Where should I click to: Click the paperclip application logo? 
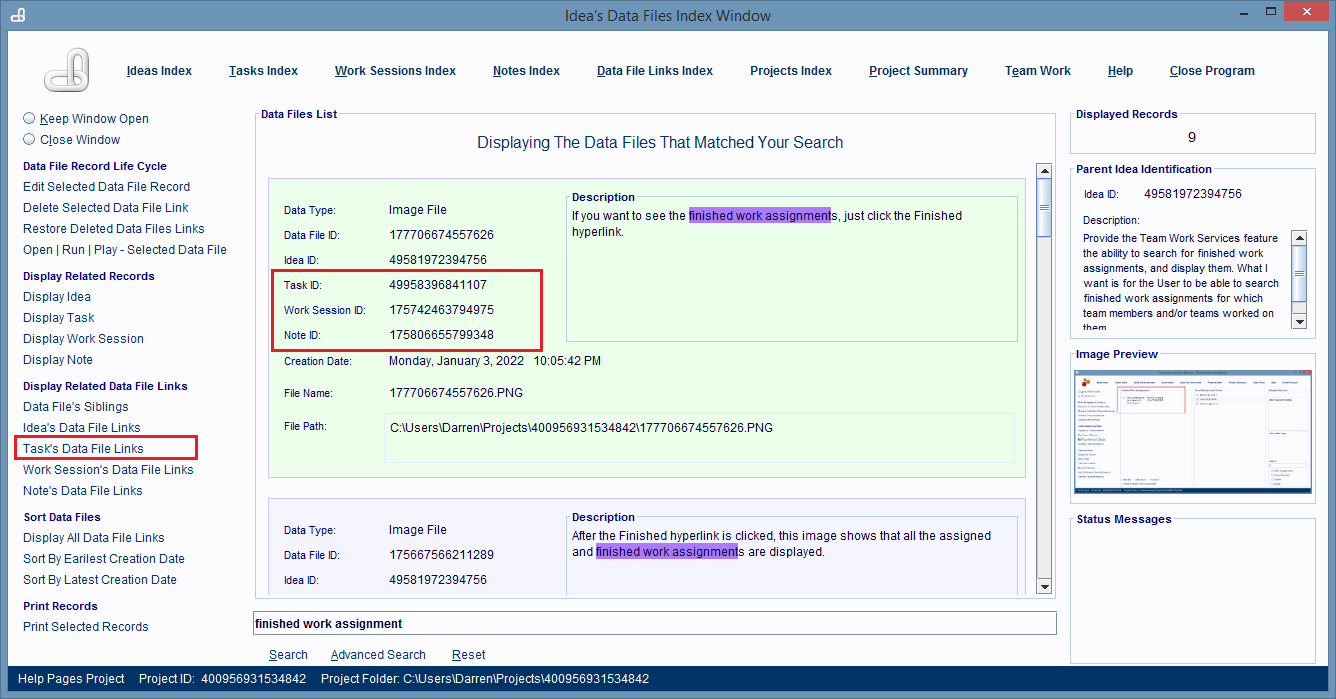tap(69, 71)
